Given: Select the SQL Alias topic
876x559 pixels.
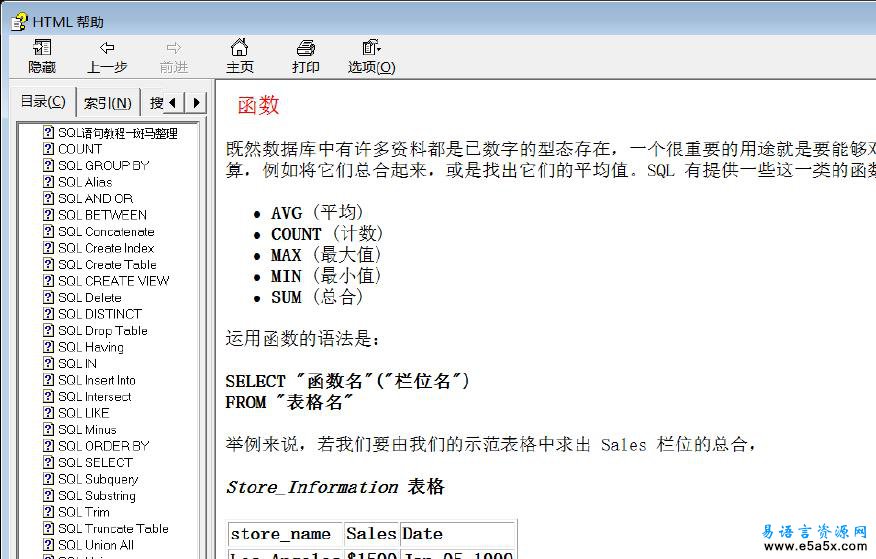Looking at the screenshot, I should click(85, 182).
